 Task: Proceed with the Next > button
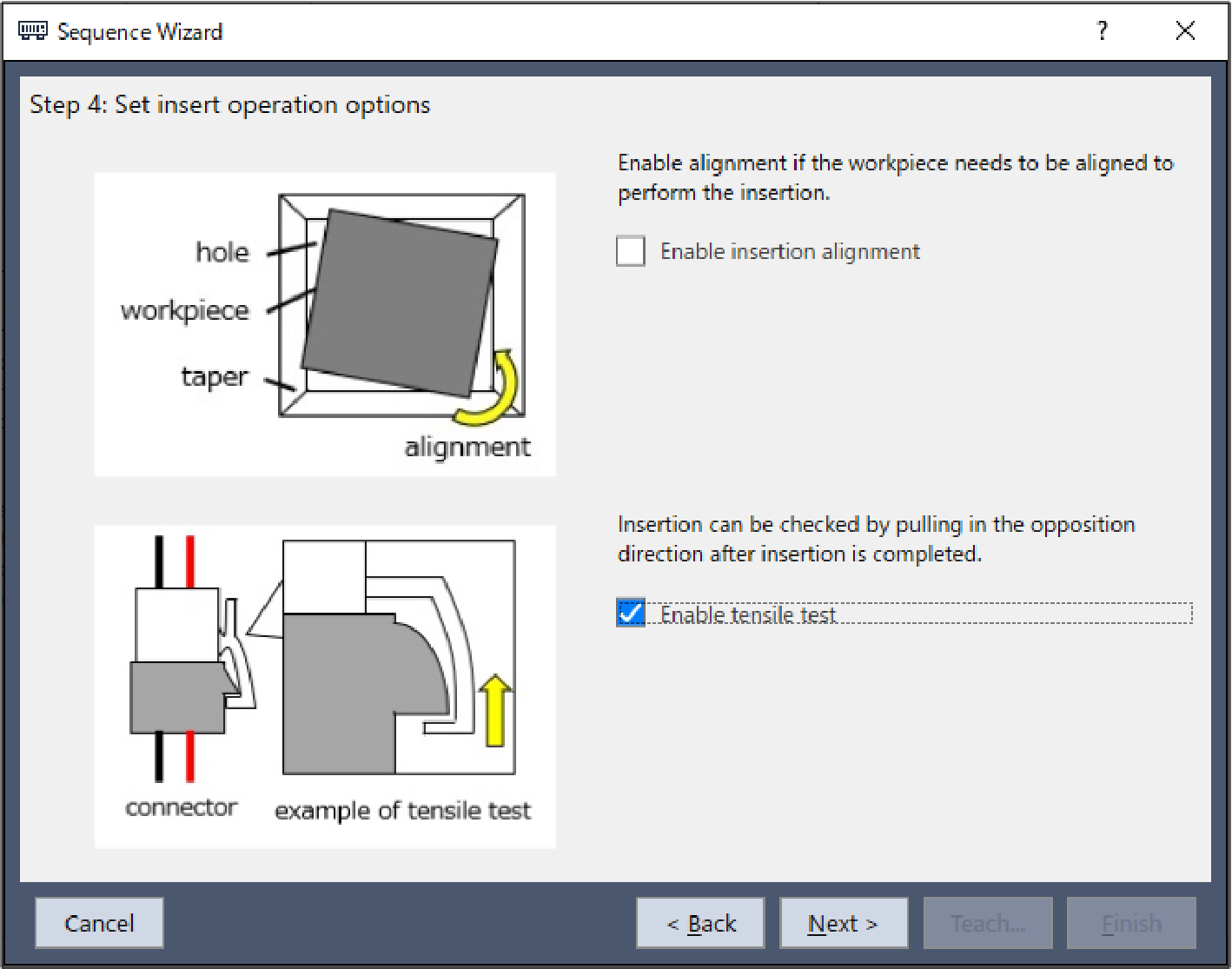pos(843,923)
